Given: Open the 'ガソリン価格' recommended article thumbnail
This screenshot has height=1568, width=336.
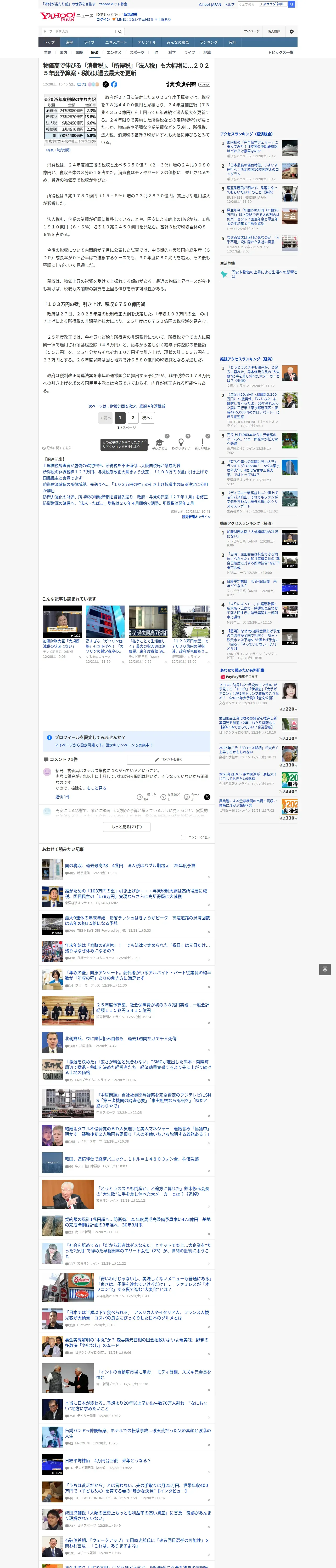Looking at the screenshot, I should 105,621.
